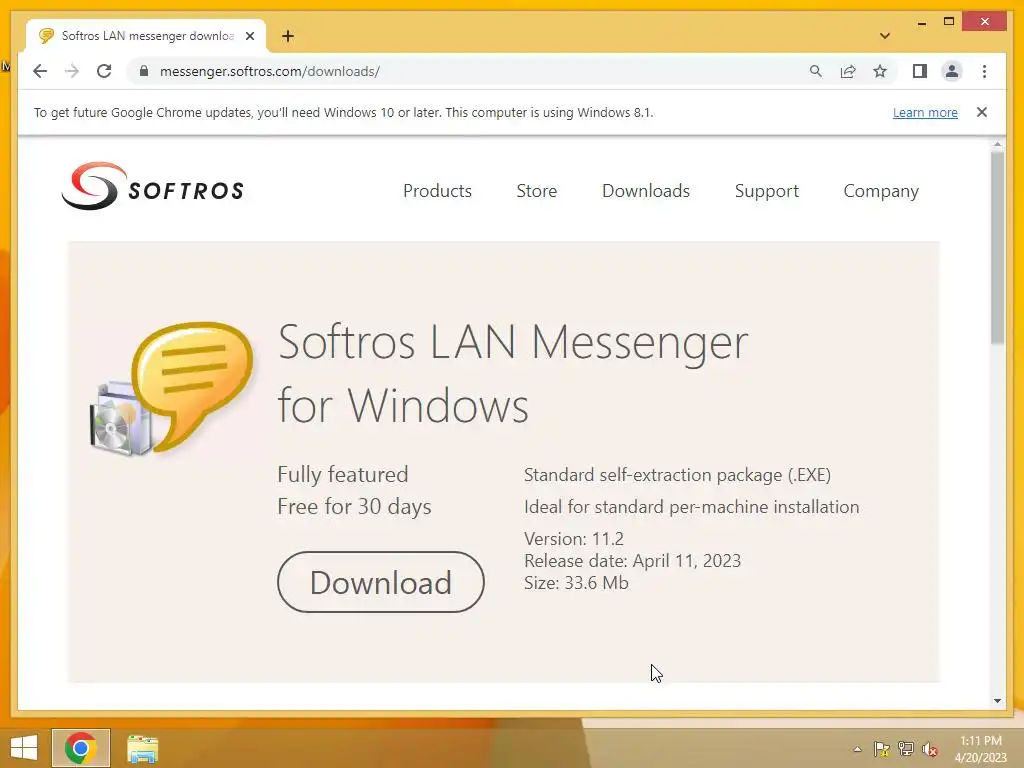Click the network tray icon

906,749
